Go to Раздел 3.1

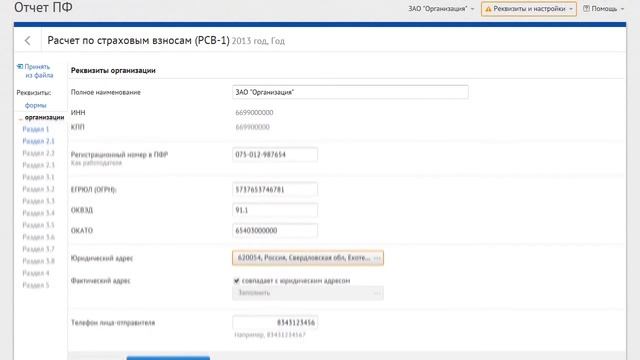(38, 177)
